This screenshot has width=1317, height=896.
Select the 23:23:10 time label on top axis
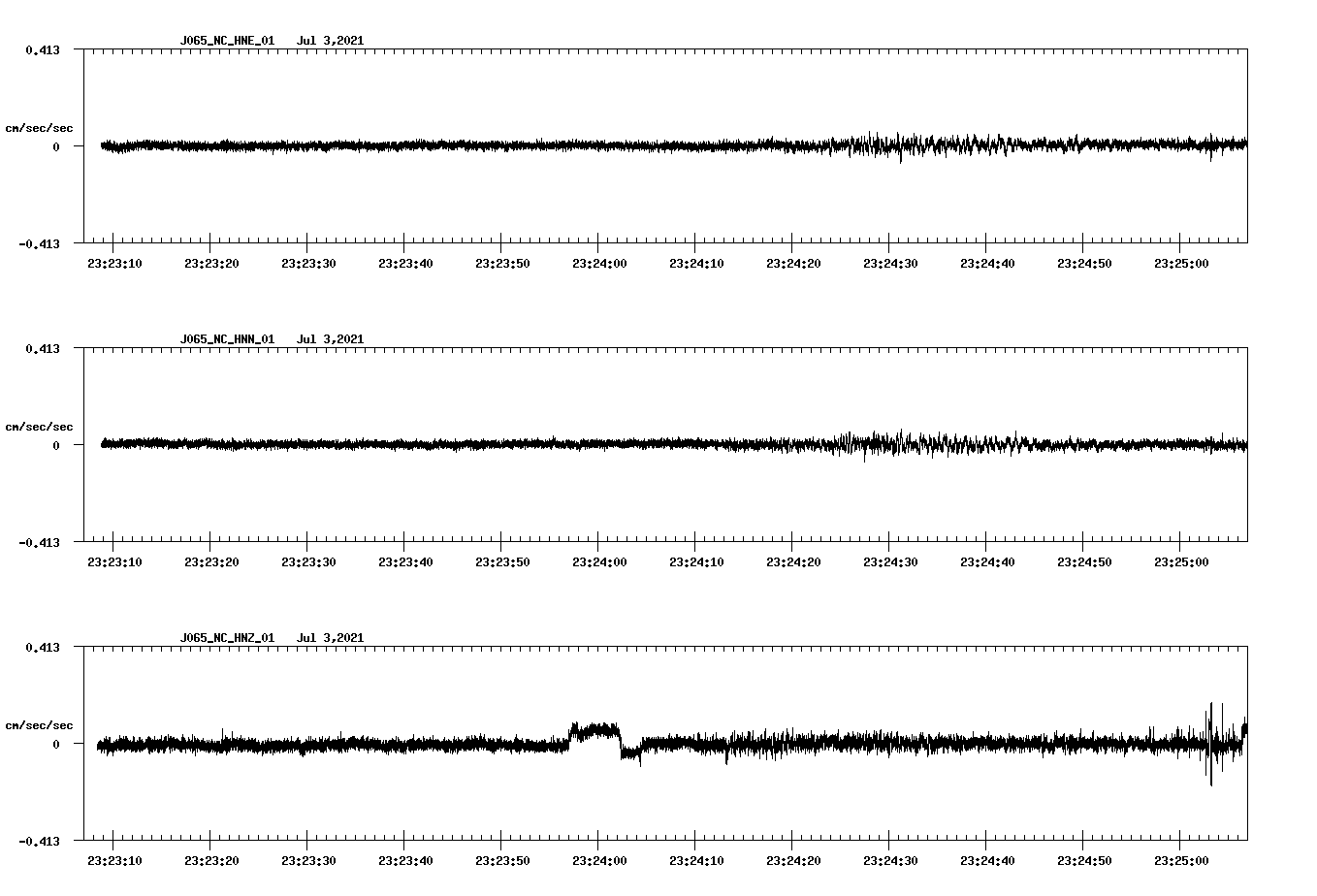tap(113, 262)
